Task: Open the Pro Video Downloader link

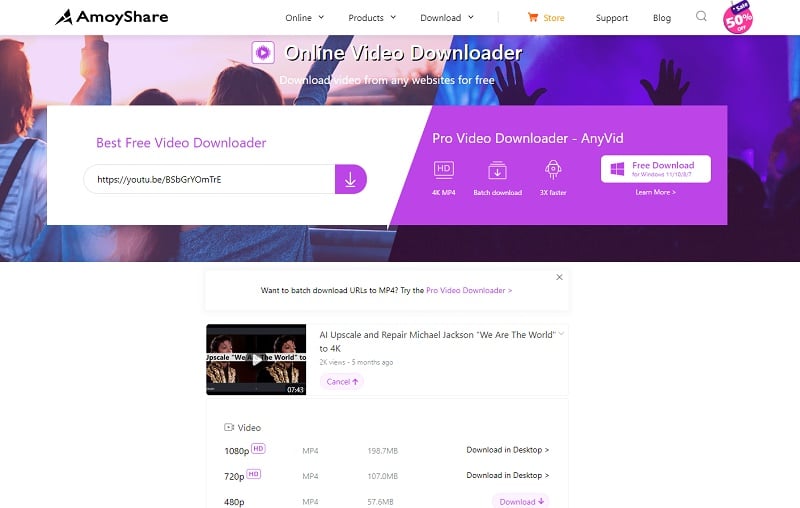Action: [x=469, y=290]
